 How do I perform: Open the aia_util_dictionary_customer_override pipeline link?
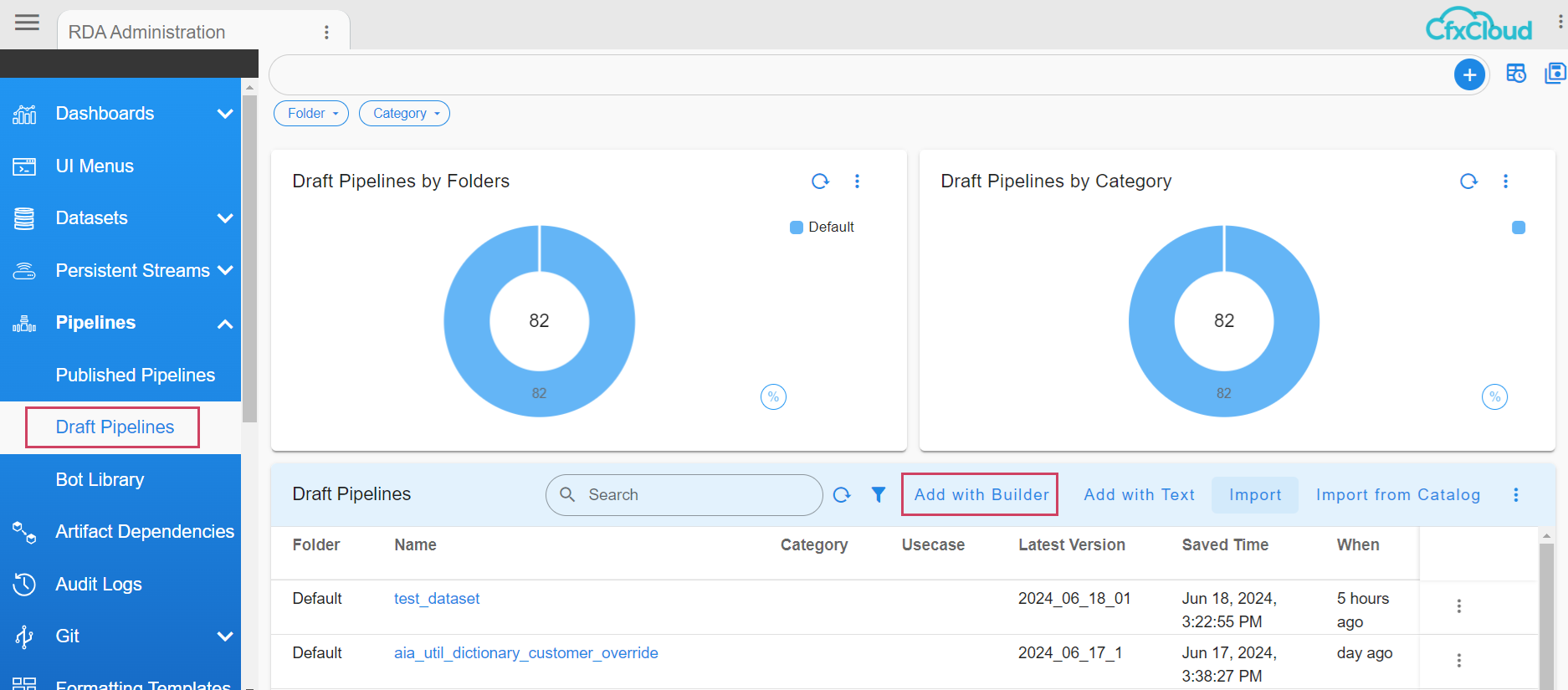click(x=525, y=653)
